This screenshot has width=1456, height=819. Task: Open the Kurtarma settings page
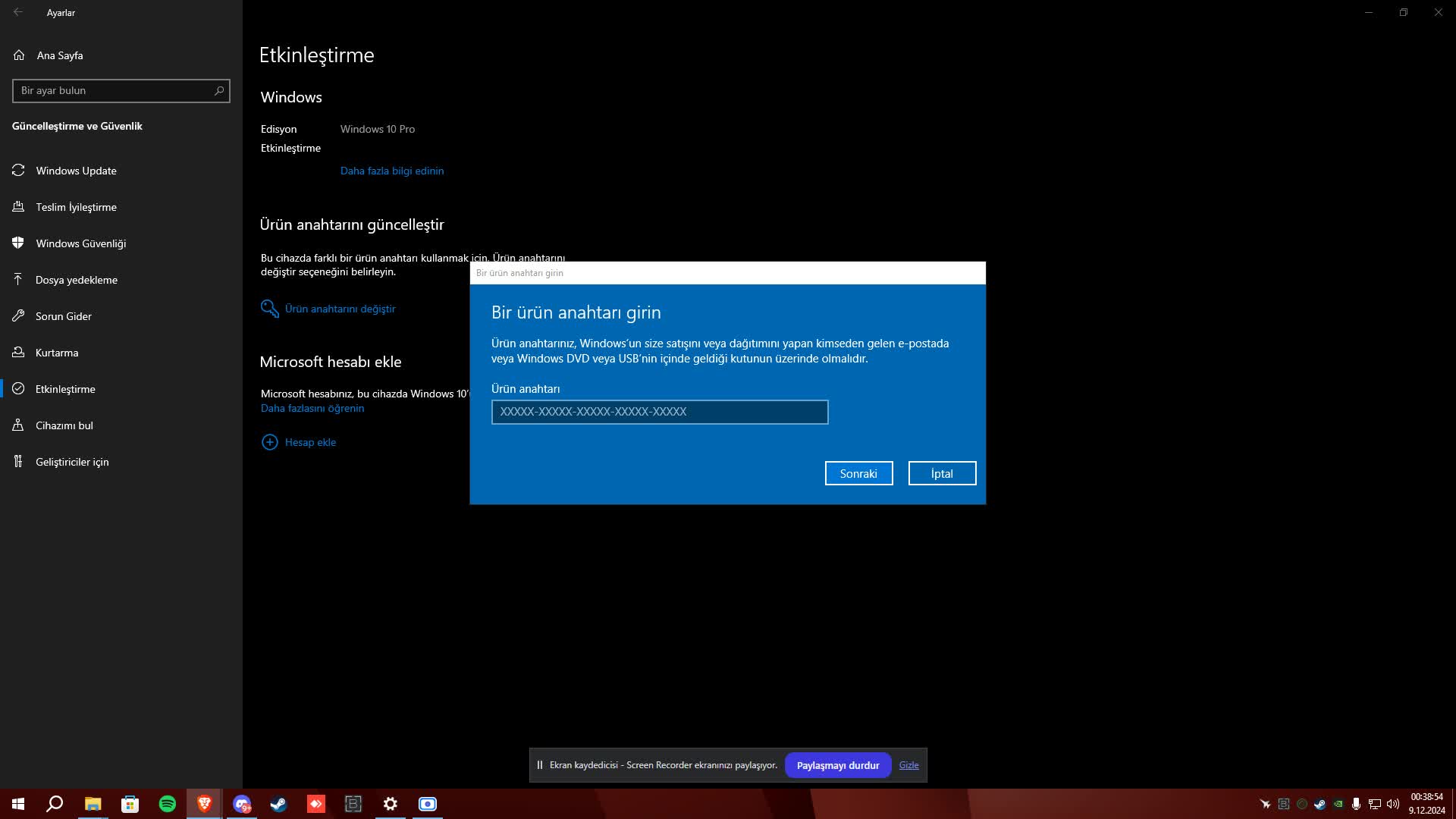pos(57,353)
